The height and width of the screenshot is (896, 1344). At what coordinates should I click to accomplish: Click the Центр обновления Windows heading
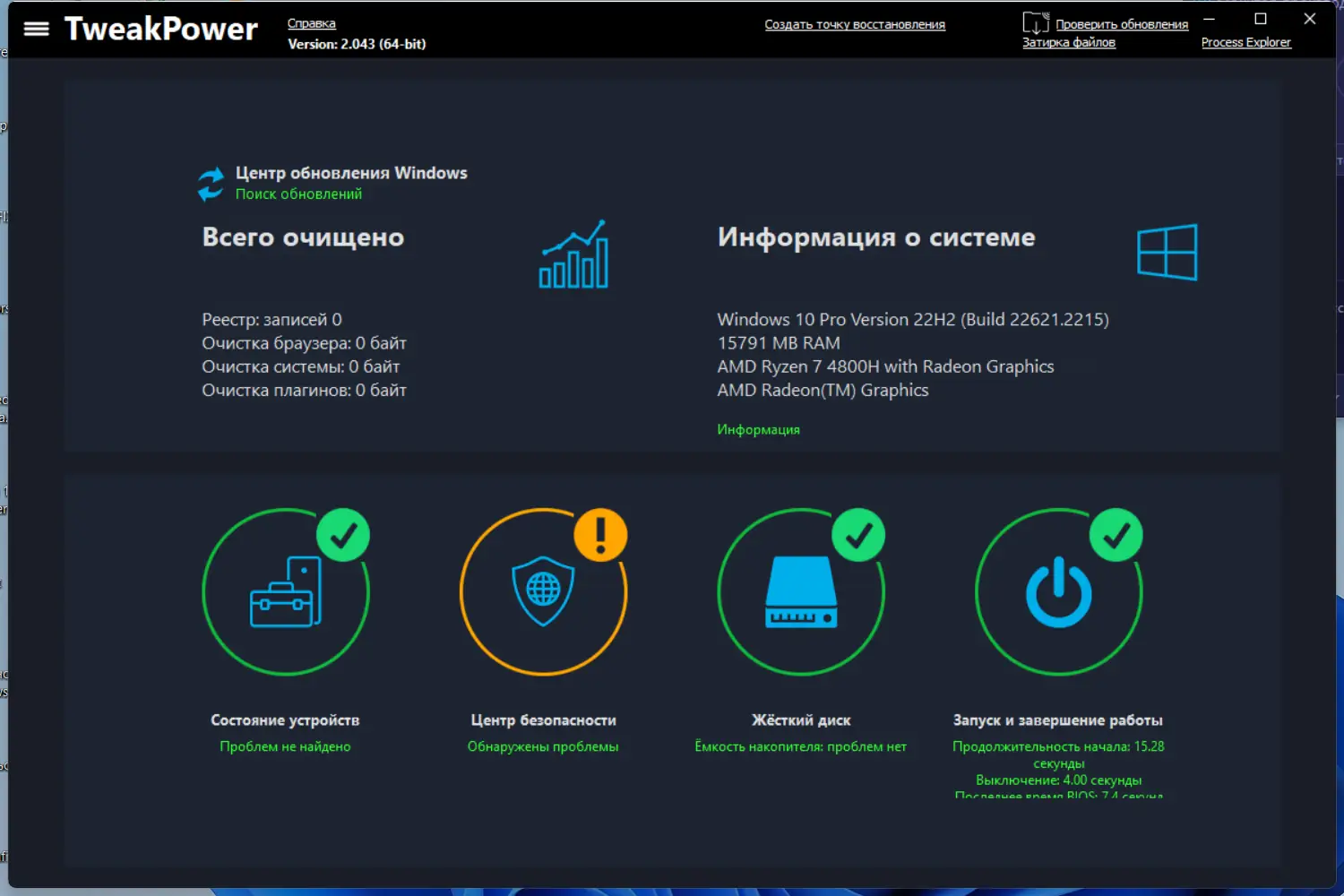(351, 173)
